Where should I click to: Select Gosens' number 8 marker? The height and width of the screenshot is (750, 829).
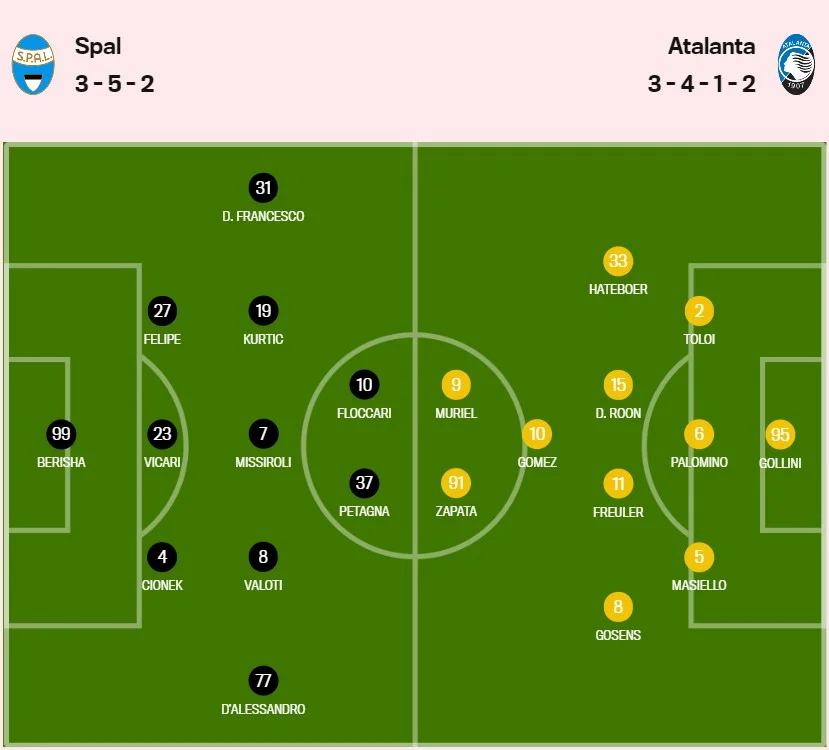(618, 607)
